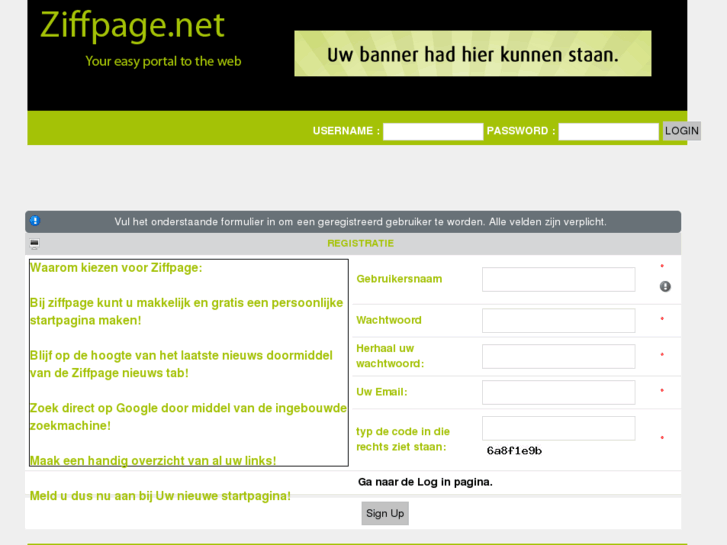727x545 pixels.
Task: Click the 'Zoek direct op Google' paragraph
Action: [188, 417]
